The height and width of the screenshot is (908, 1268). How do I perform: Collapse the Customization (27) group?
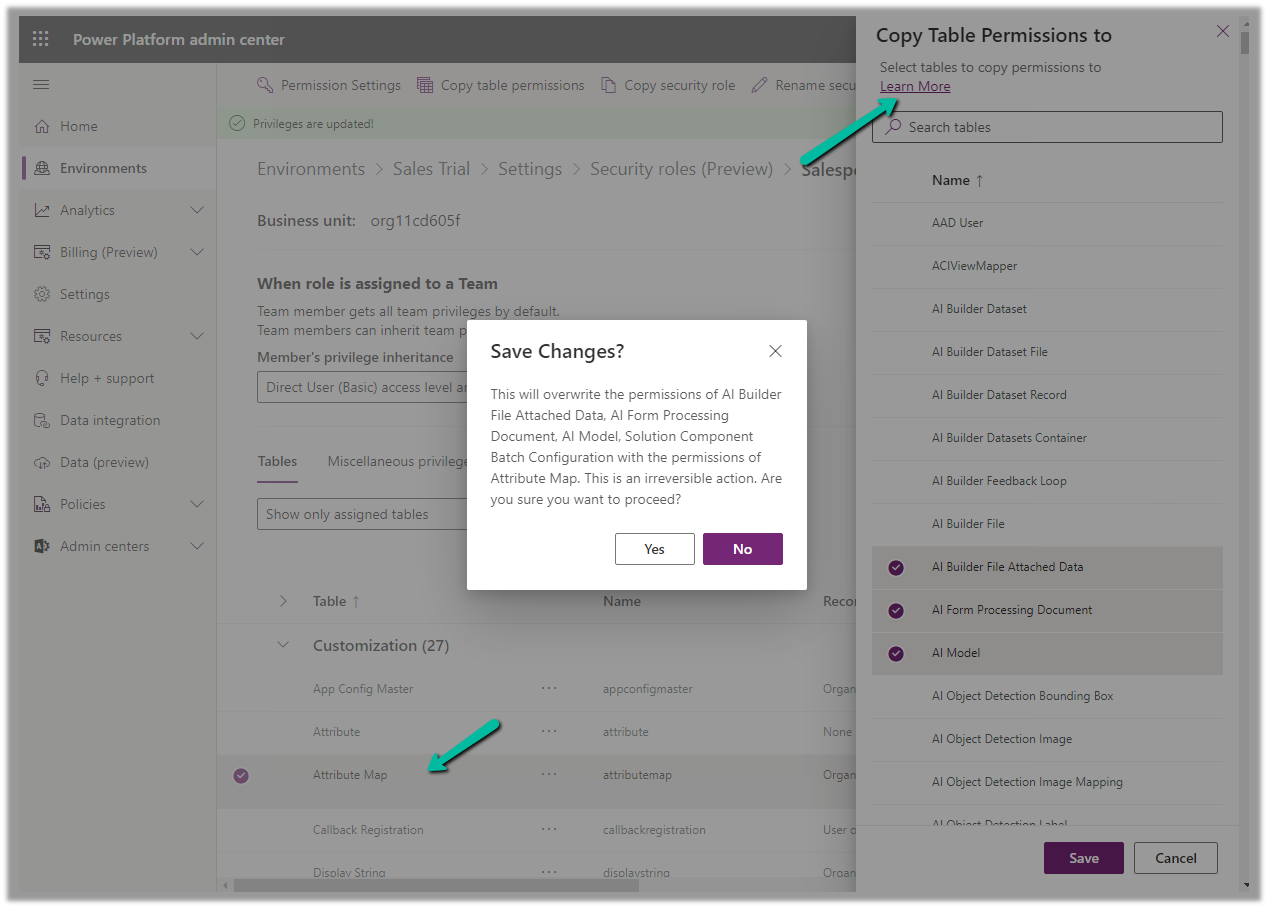tap(283, 646)
